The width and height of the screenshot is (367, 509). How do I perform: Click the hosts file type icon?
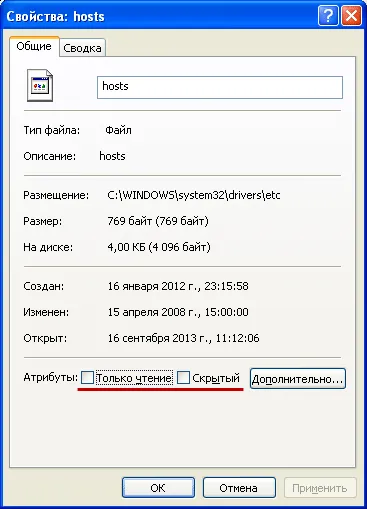[x=40, y=86]
